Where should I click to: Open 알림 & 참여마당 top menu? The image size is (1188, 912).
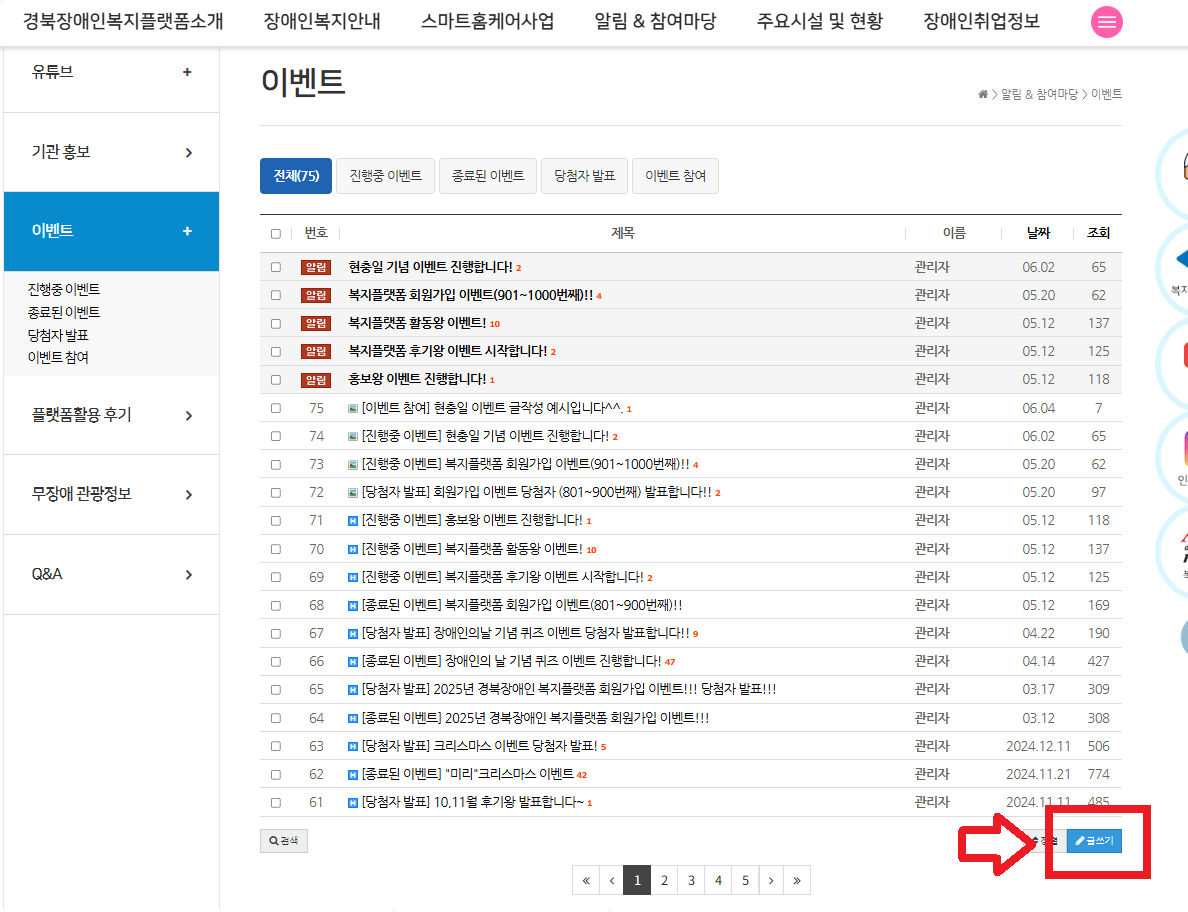[x=655, y=21]
